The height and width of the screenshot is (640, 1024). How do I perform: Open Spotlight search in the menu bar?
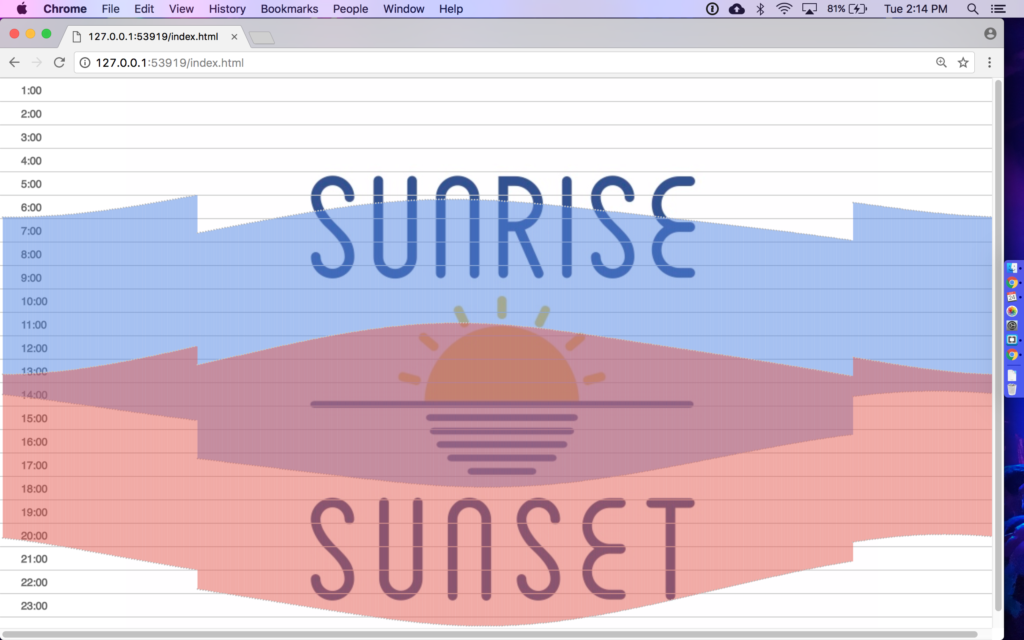click(x=973, y=9)
